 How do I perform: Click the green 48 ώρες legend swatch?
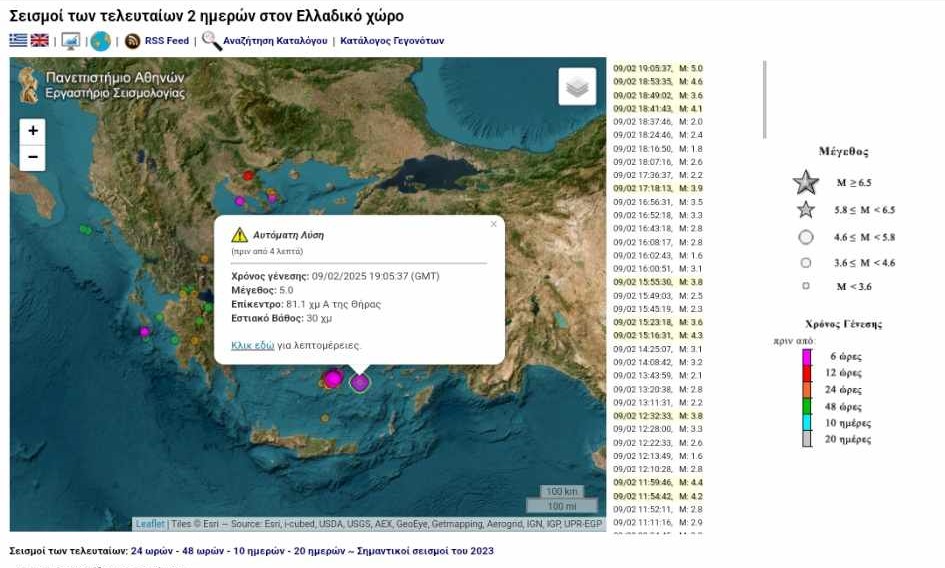tap(806, 406)
